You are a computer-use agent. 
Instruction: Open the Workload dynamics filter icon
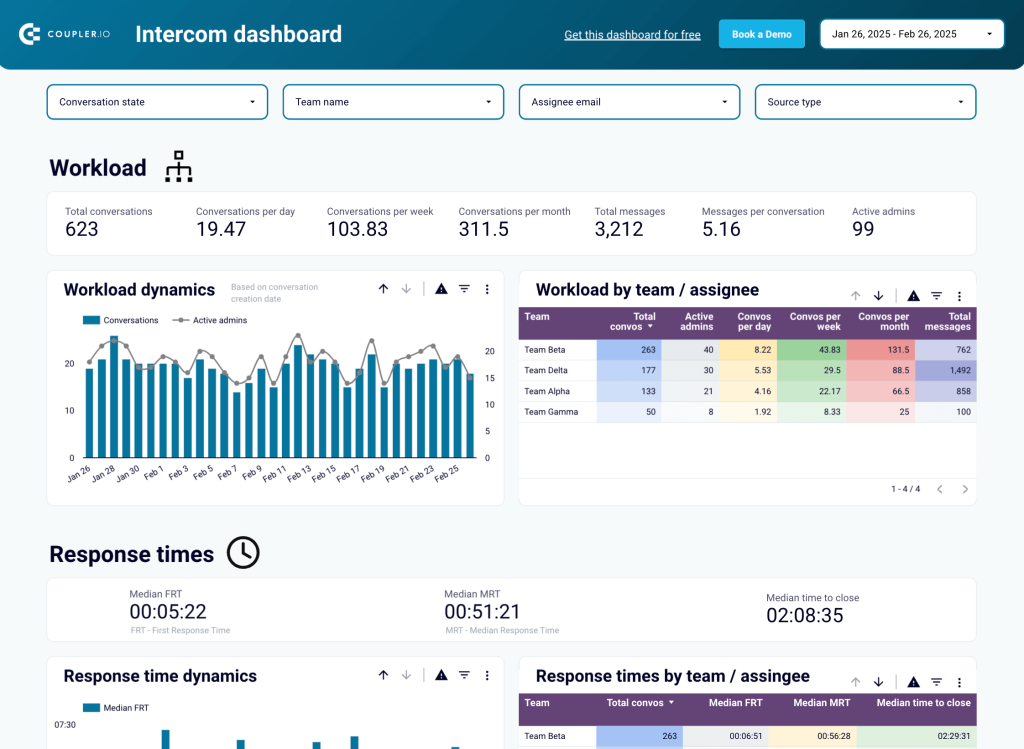[x=464, y=289]
